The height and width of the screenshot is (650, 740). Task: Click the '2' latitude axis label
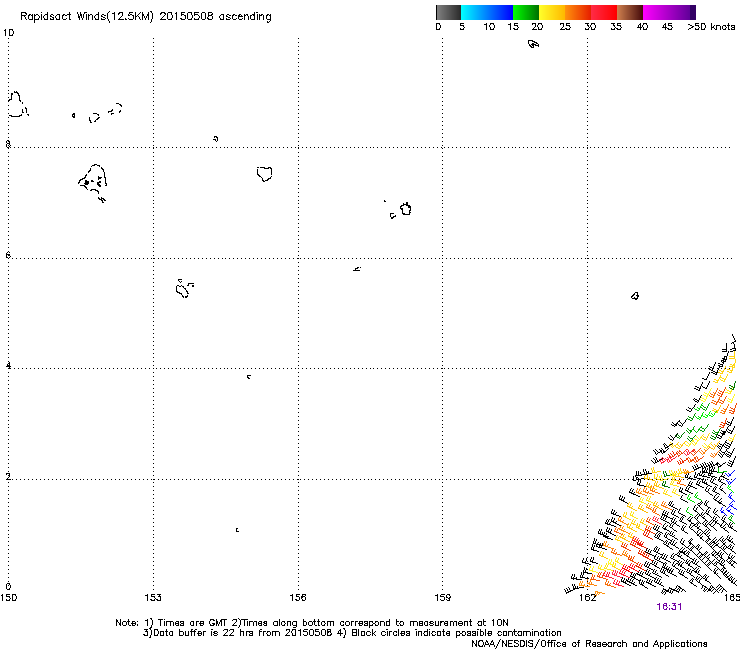click(8, 476)
